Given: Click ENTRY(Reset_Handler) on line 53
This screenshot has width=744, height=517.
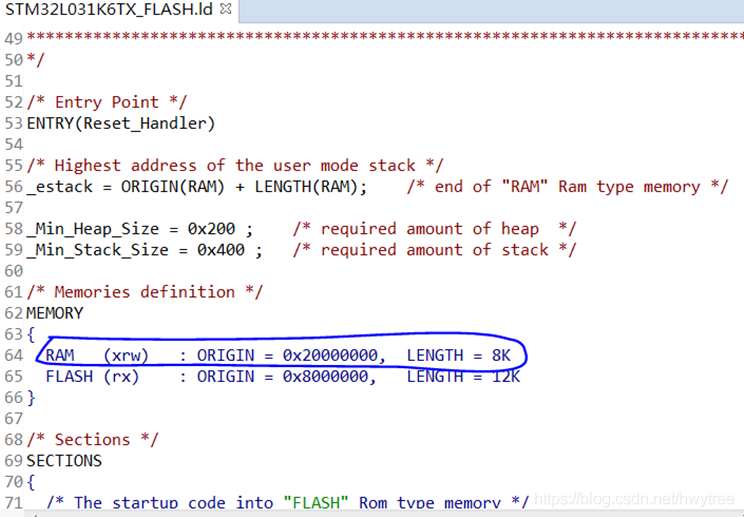Looking at the screenshot, I should click(x=121, y=123).
